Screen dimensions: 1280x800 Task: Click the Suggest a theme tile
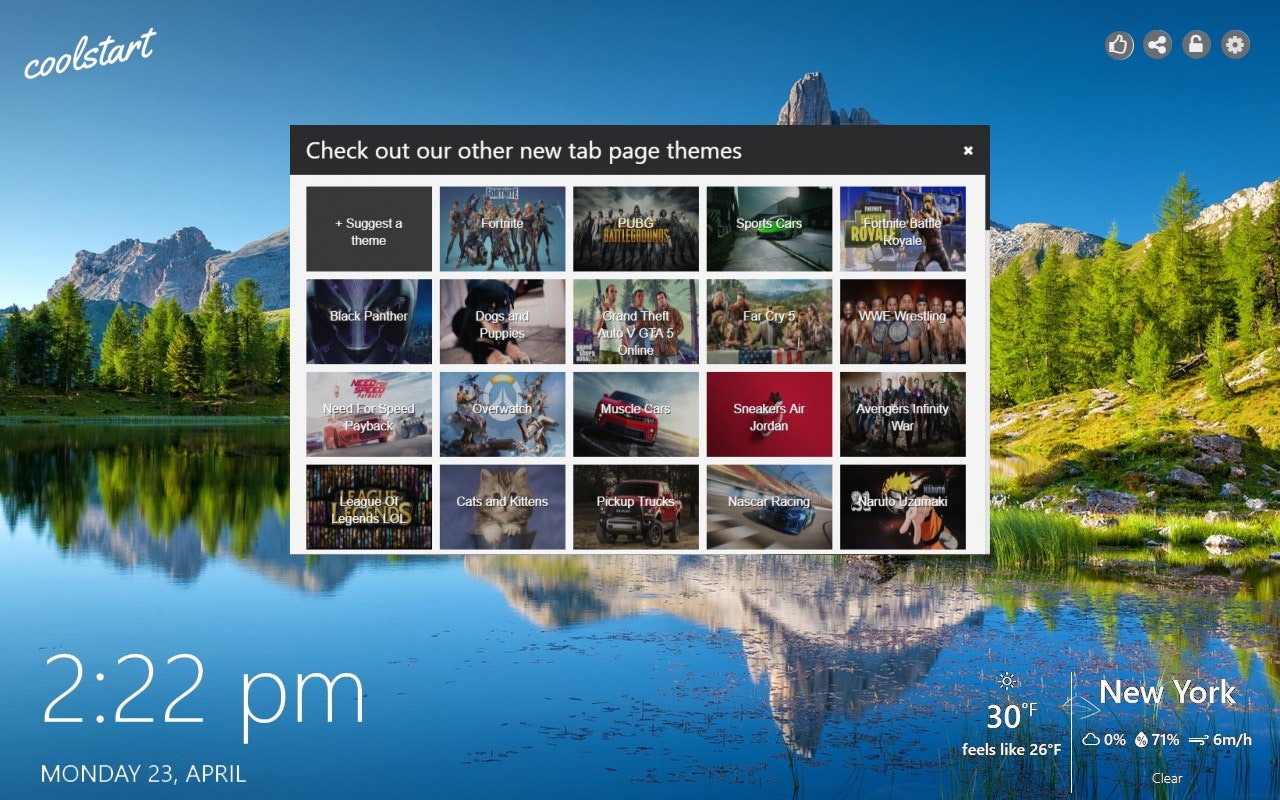[x=369, y=229]
